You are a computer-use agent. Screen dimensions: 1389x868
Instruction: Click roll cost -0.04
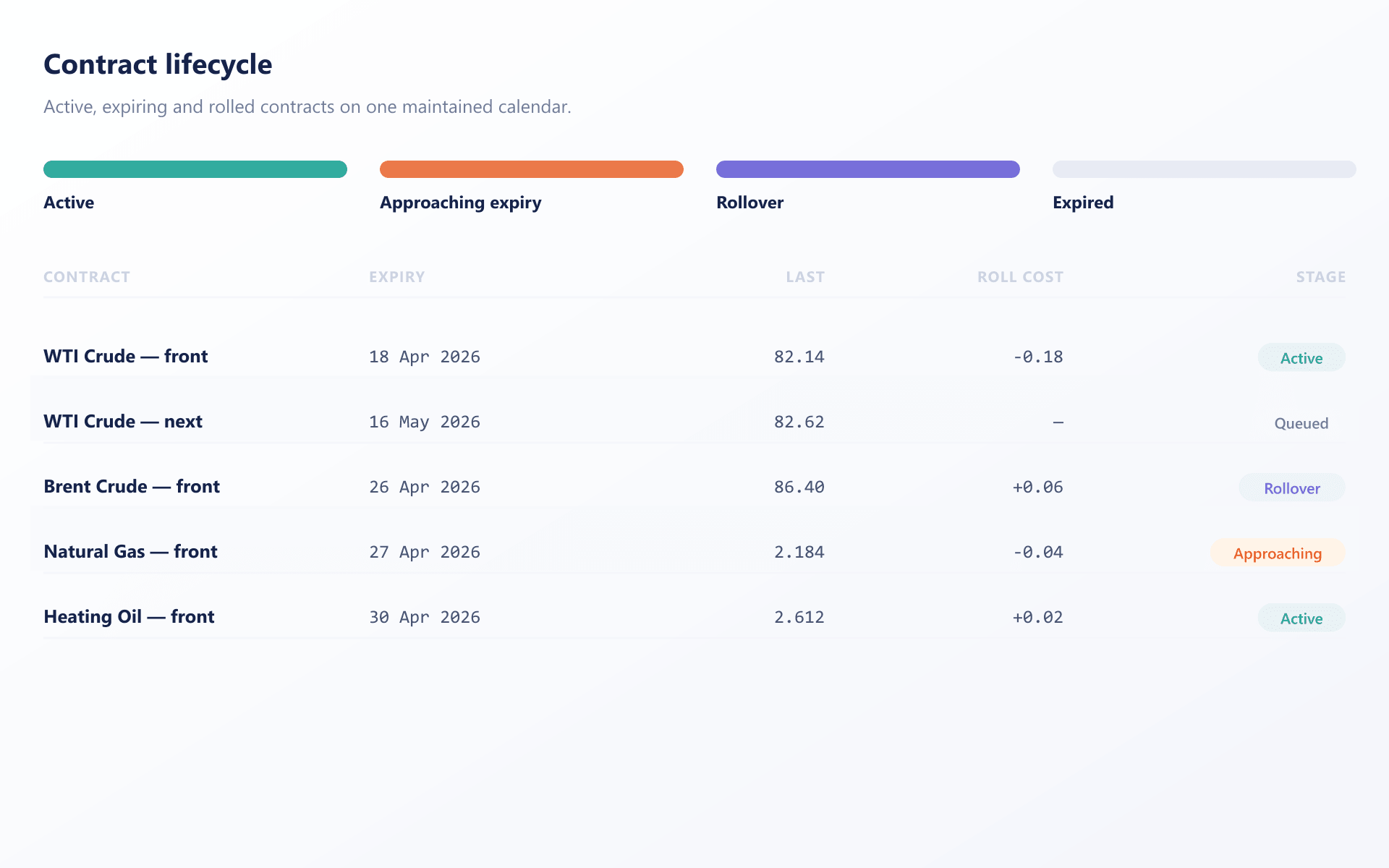tap(1038, 553)
